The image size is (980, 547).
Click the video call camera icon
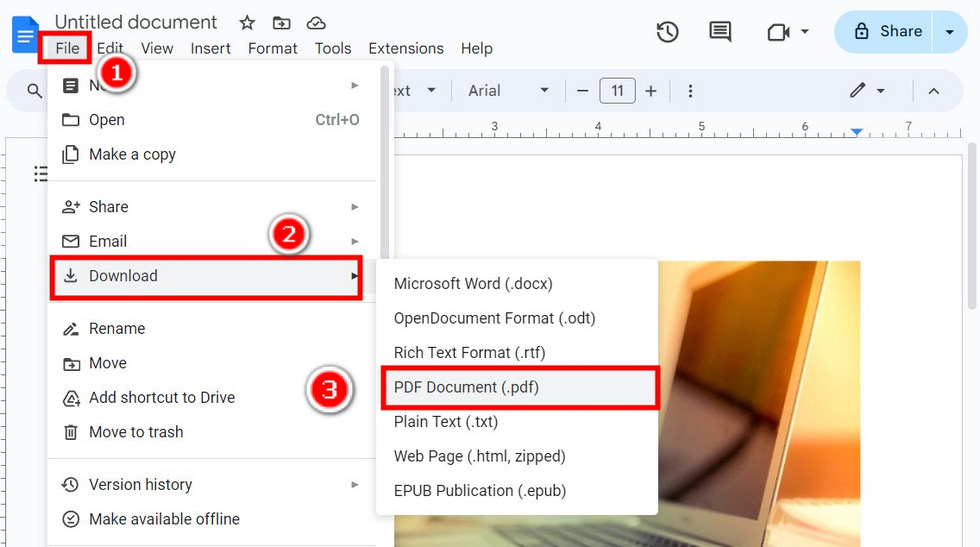(779, 32)
